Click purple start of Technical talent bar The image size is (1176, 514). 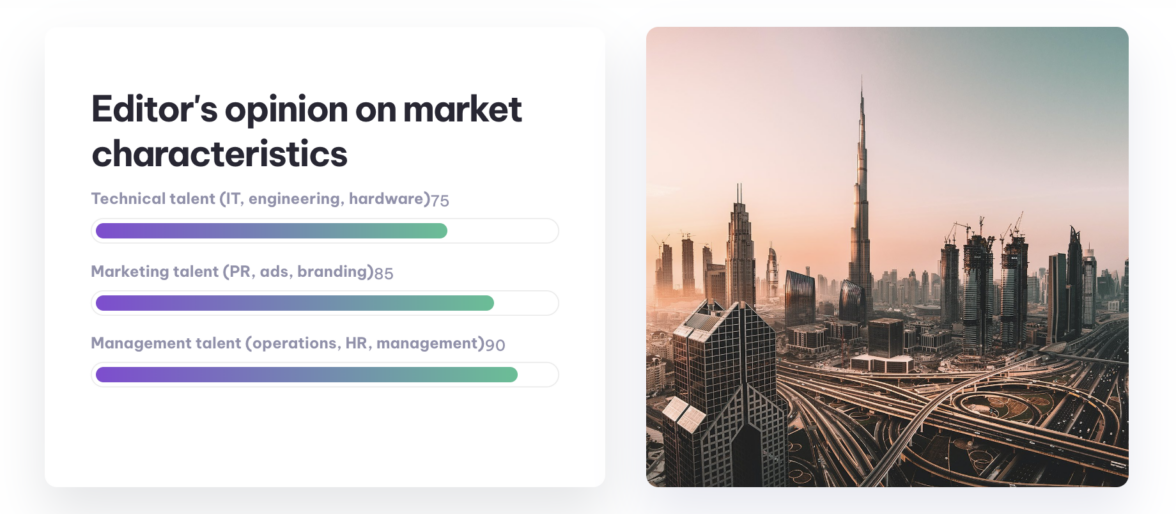[110, 231]
